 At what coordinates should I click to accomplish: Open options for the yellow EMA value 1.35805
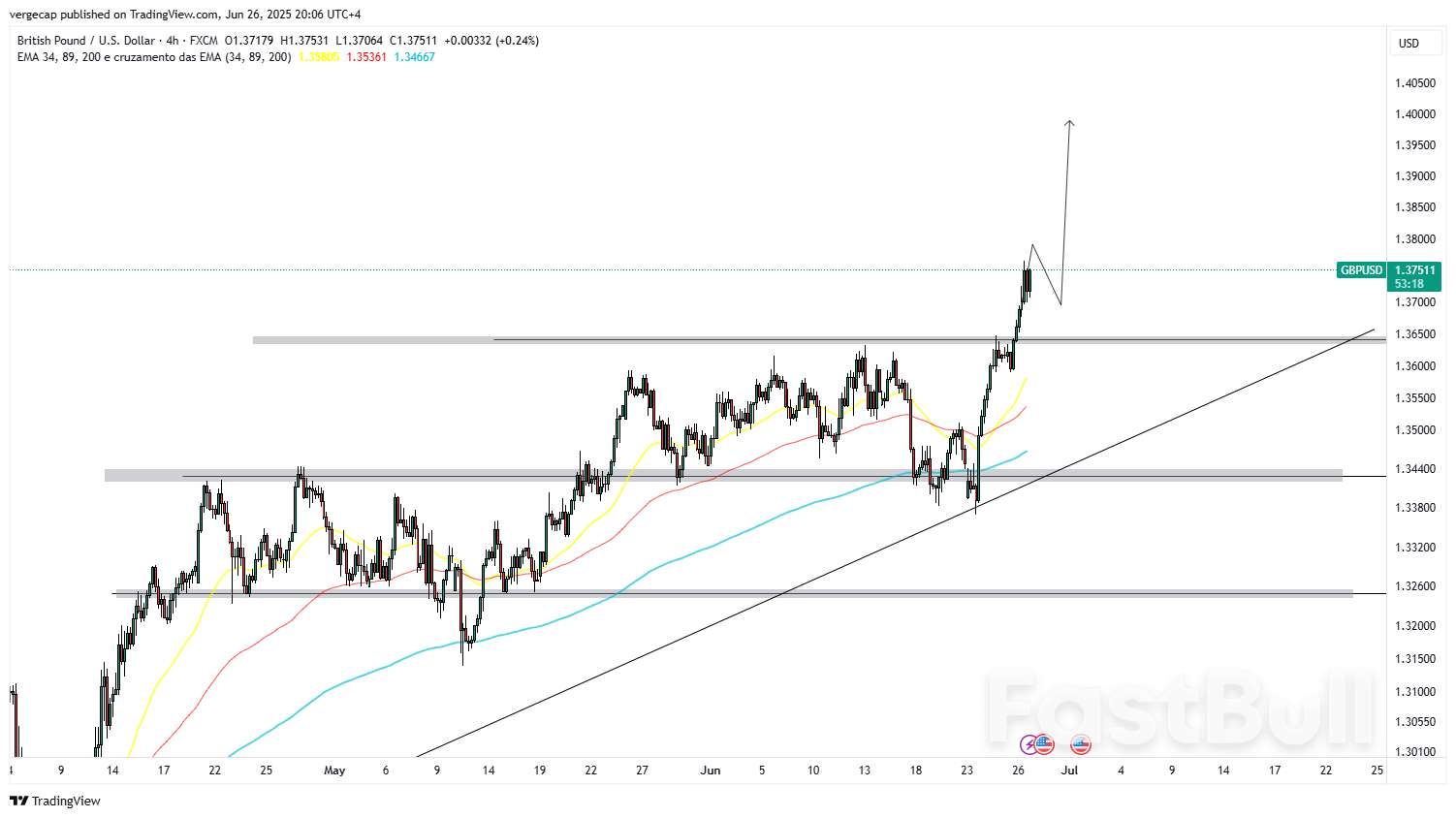[320, 57]
